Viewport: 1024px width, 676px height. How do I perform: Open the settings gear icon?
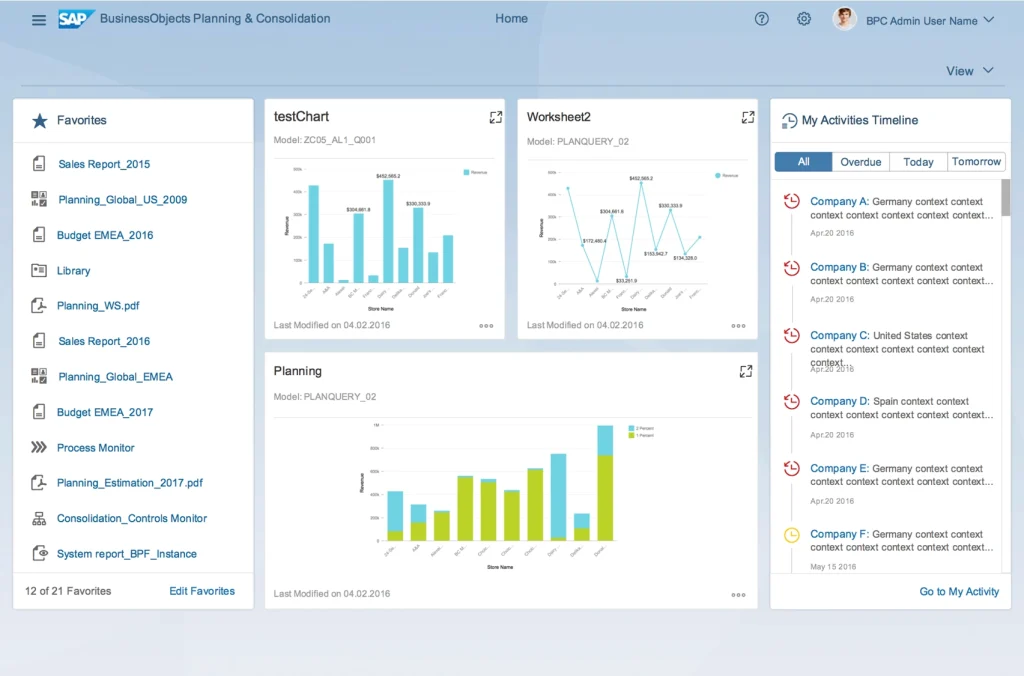[804, 19]
